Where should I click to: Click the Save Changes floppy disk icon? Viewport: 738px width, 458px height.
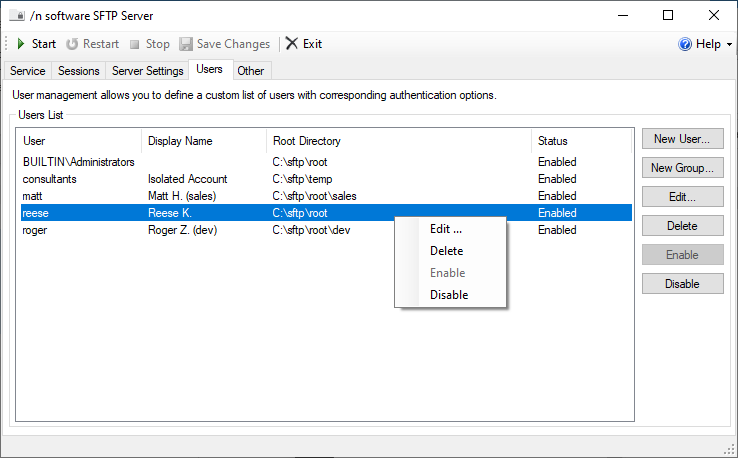coord(186,44)
